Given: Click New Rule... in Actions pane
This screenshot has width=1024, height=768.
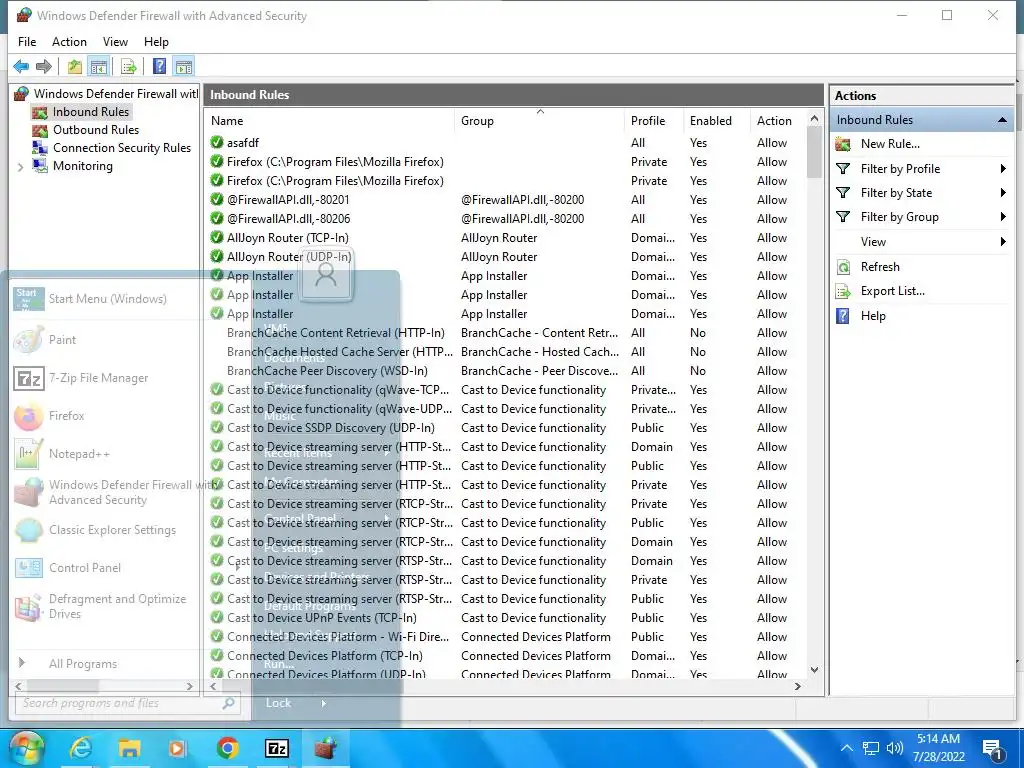Looking at the screenshot, I should pos(890,144).
